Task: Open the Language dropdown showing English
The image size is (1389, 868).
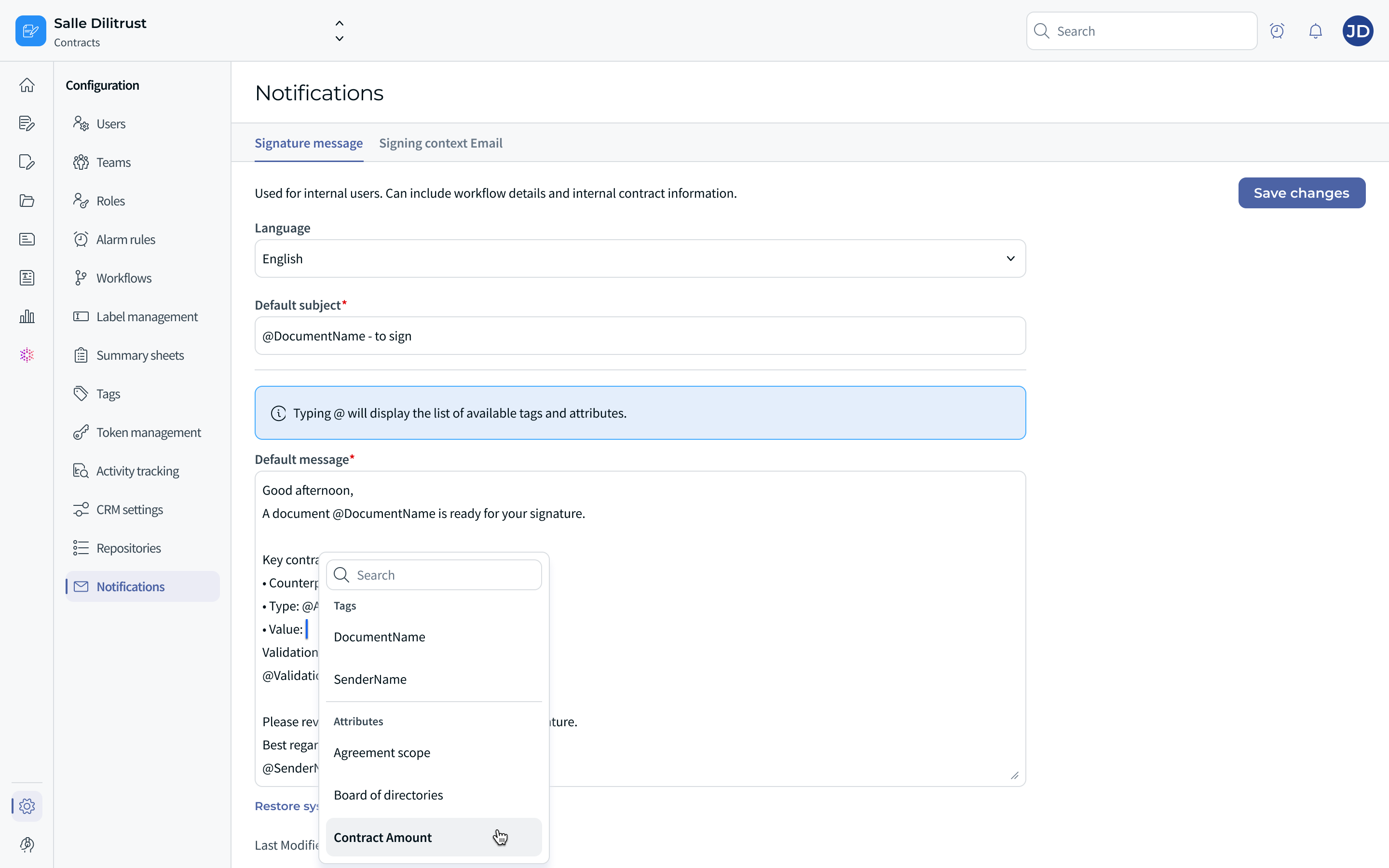Action: coord(640,258)
